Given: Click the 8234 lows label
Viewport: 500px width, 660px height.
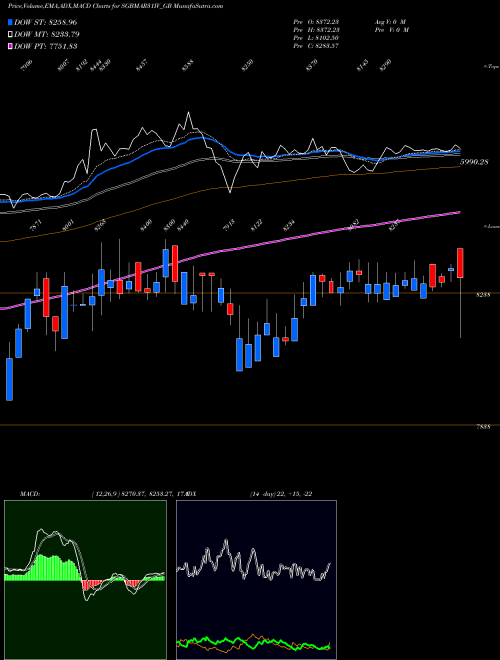Looking at the screenshot, I should pos(289,226).
